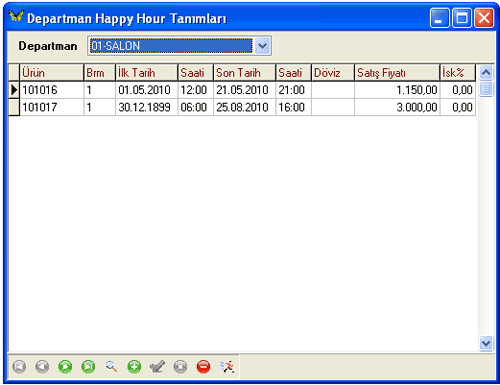Select product cell 101016
The image size is (500, 385).
[x=52, y=90]
